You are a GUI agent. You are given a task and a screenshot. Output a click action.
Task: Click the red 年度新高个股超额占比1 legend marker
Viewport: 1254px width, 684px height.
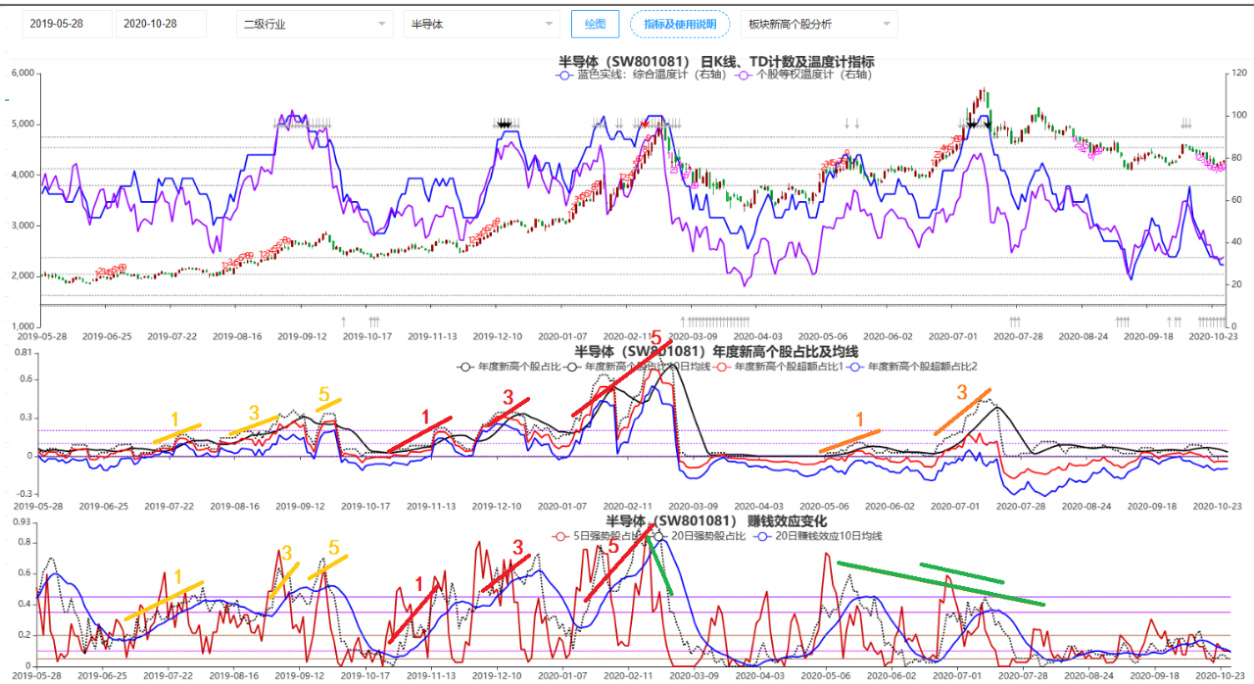(723, 367)
